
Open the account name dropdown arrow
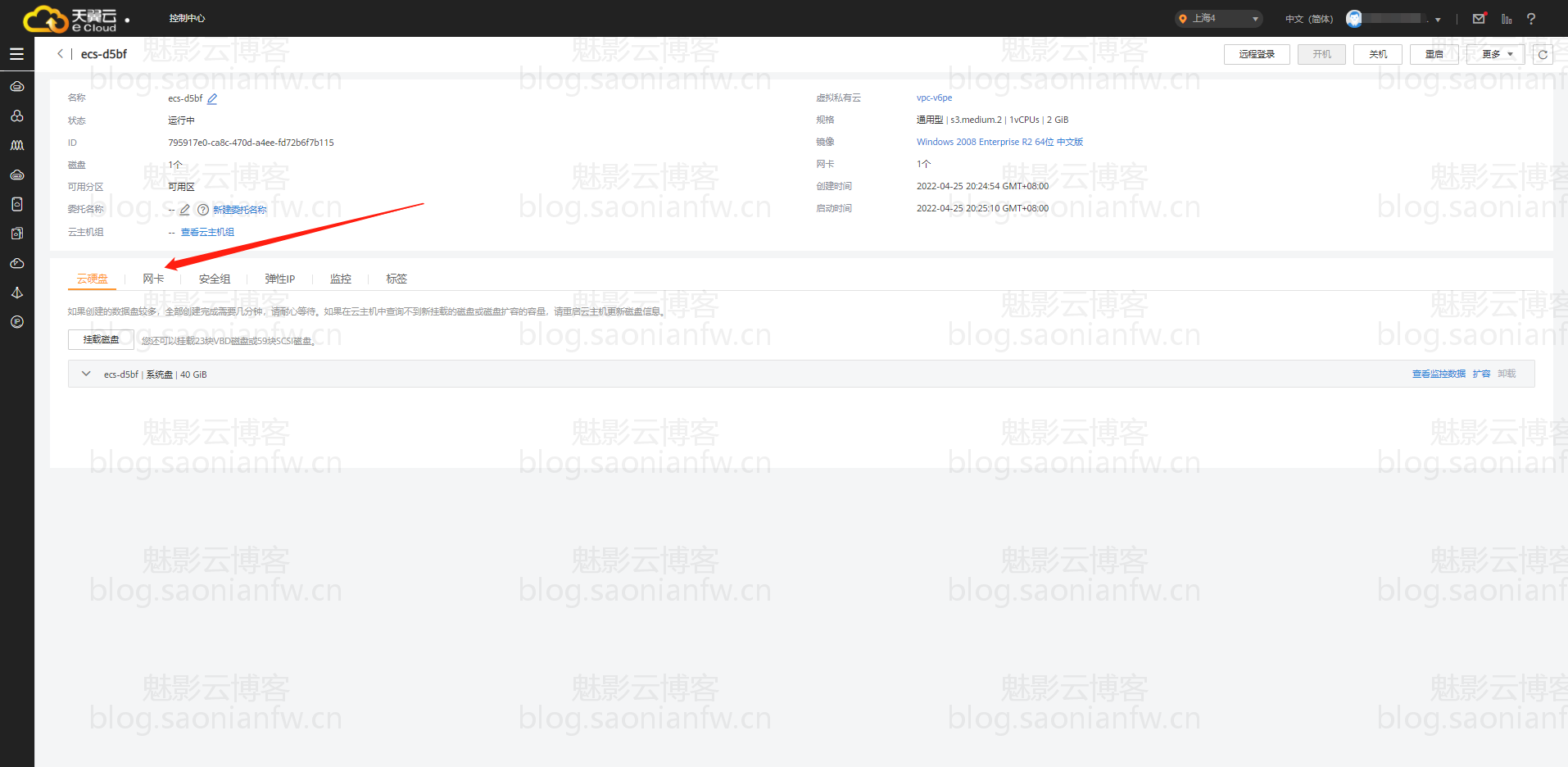point(1438,20)
